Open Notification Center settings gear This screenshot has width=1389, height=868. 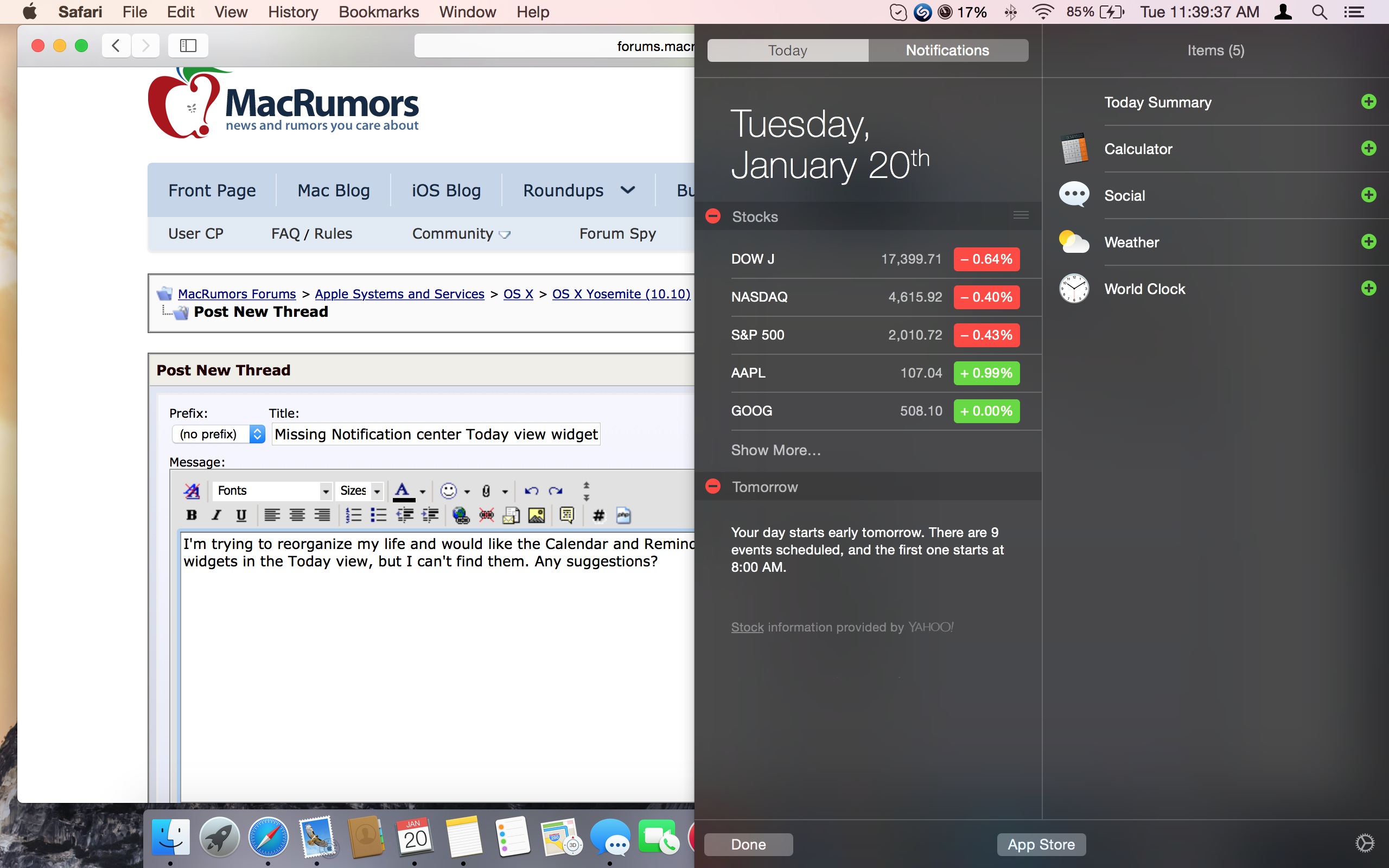[x=1365, y=843]
